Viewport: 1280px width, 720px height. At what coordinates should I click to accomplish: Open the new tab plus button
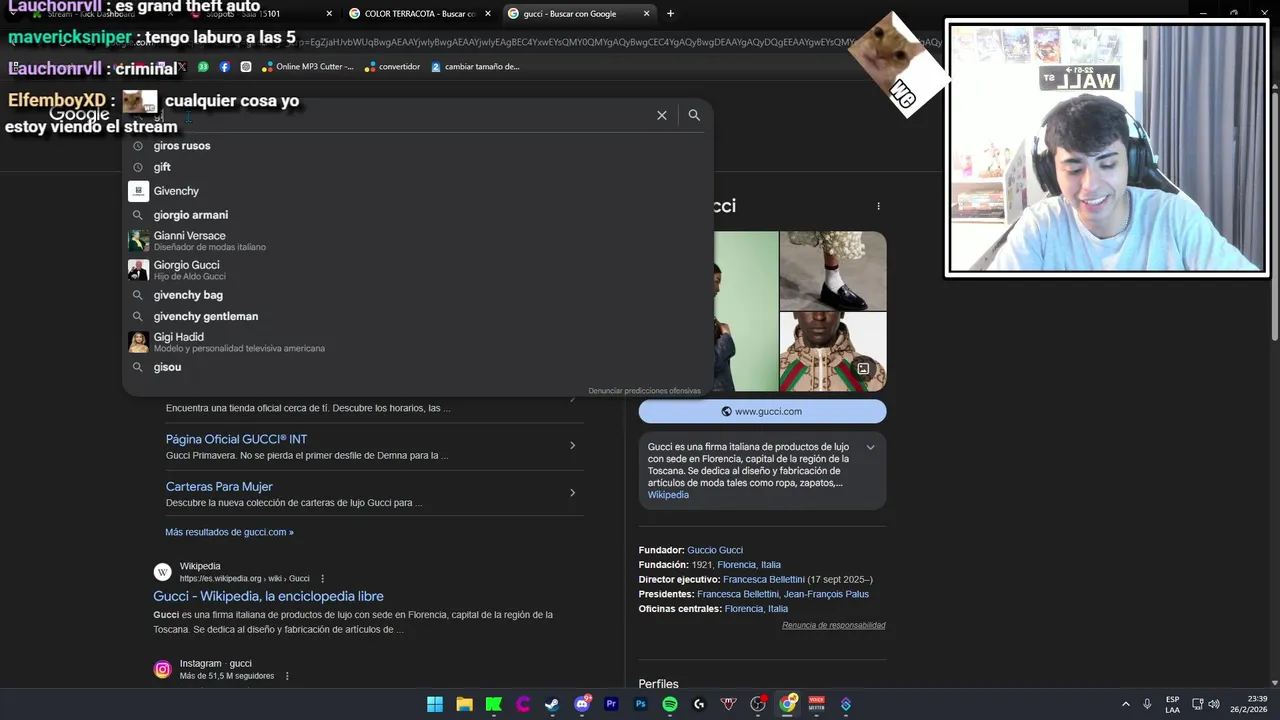coord(670,14)
